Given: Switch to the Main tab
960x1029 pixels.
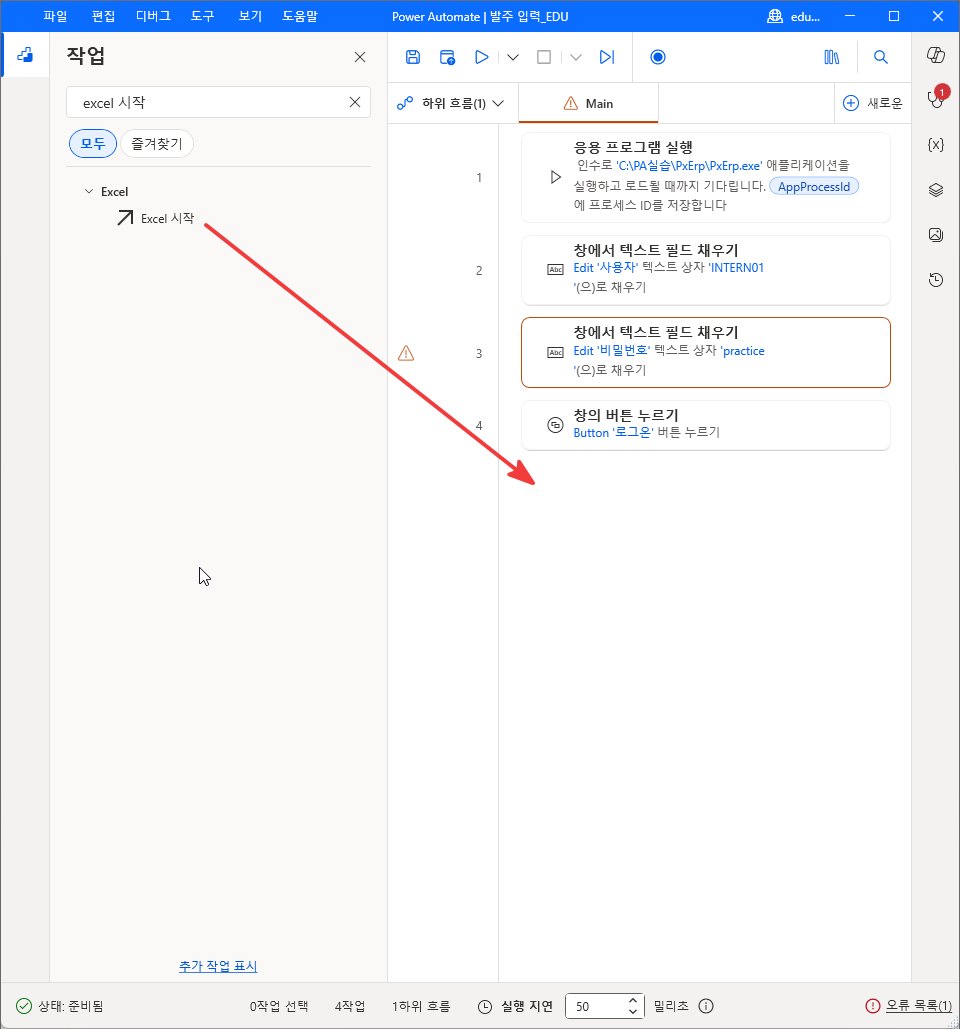Looking at the screenshot, I should [588, 104].
